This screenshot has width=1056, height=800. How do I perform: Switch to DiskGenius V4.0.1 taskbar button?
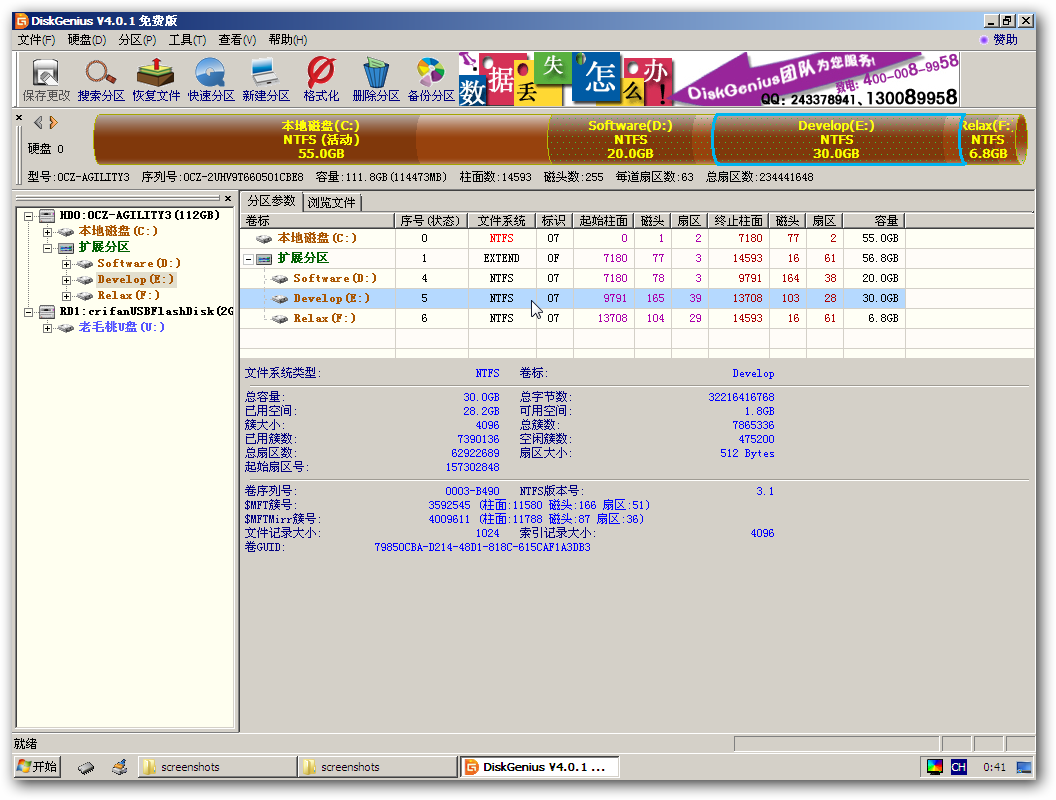540,767
